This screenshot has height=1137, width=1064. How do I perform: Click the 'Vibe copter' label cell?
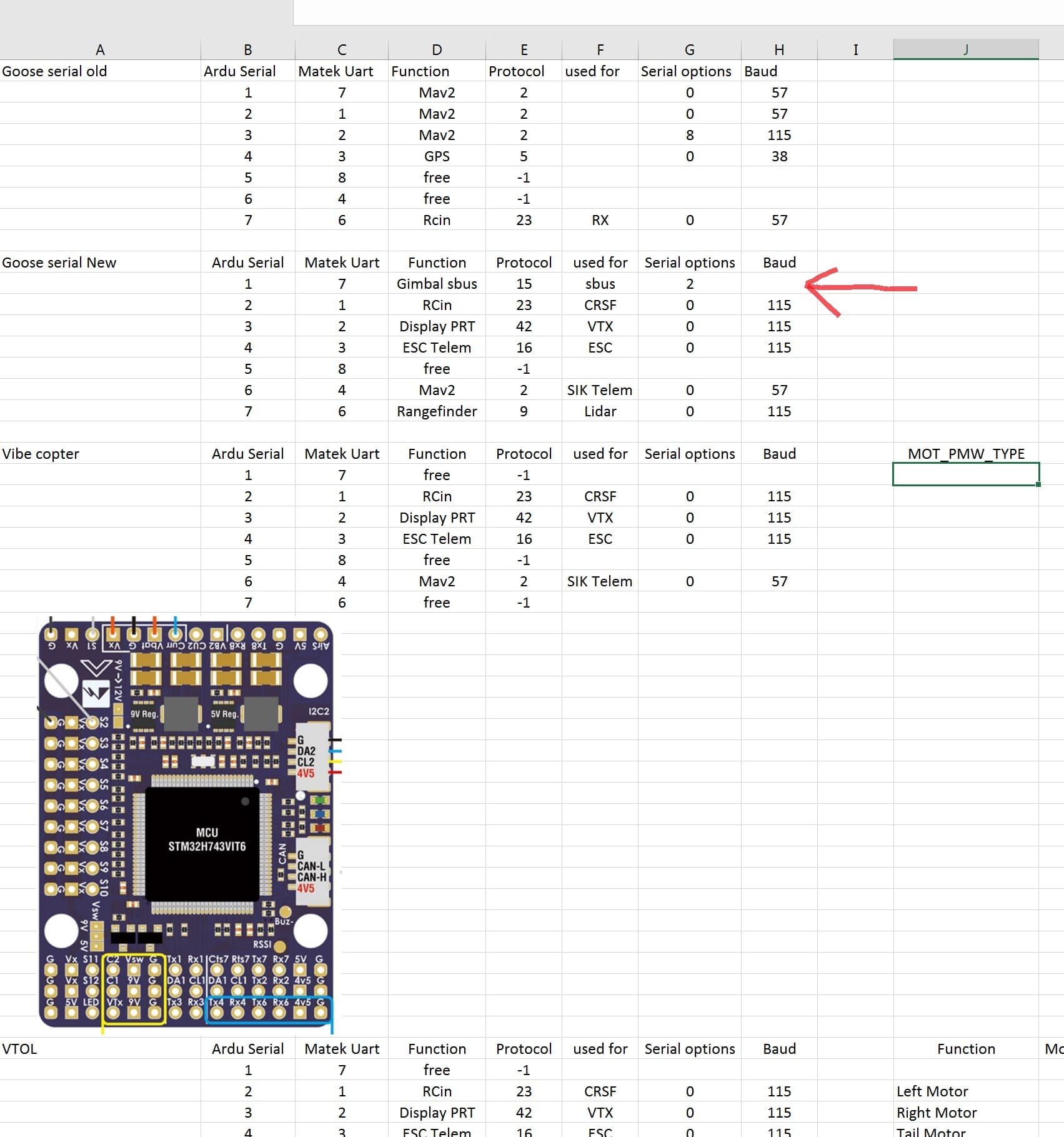click(41, 454)
